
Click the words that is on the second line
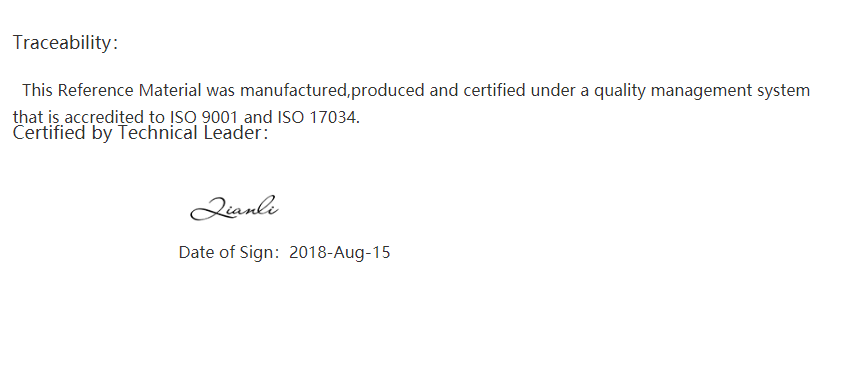(x=36, y=117)
